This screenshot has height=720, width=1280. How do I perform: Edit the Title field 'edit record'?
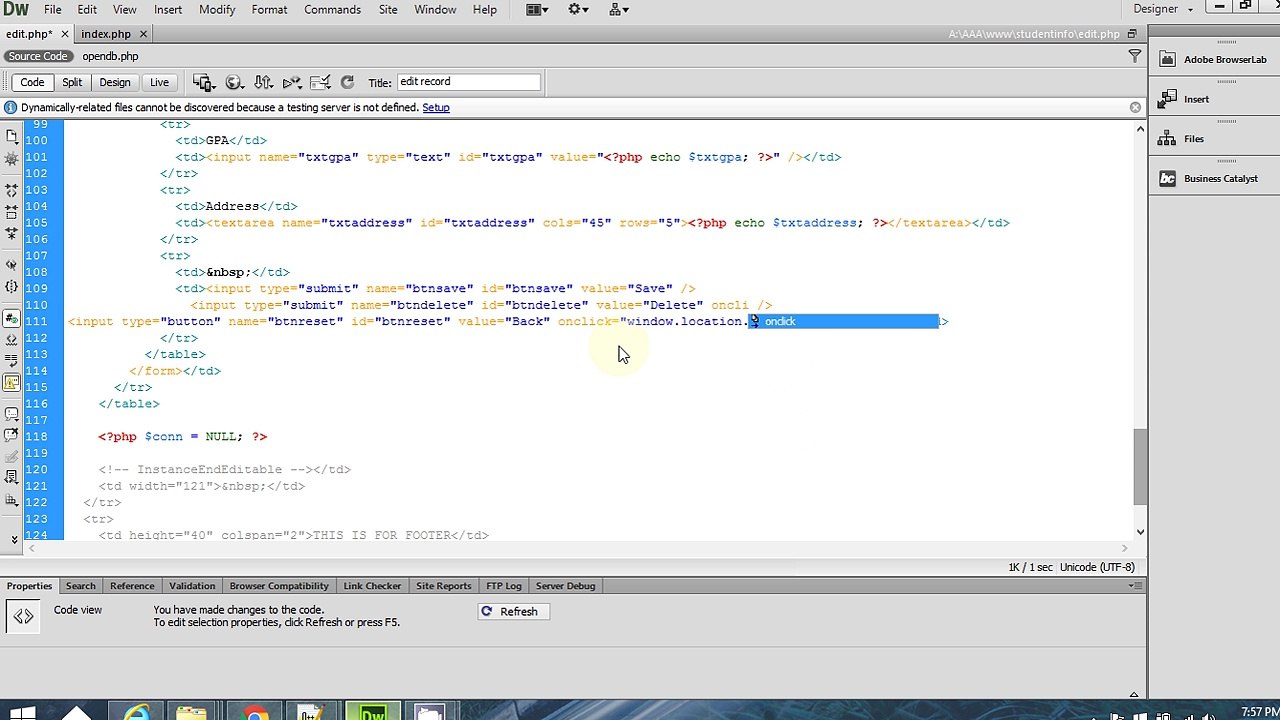(x=468, y=82)
